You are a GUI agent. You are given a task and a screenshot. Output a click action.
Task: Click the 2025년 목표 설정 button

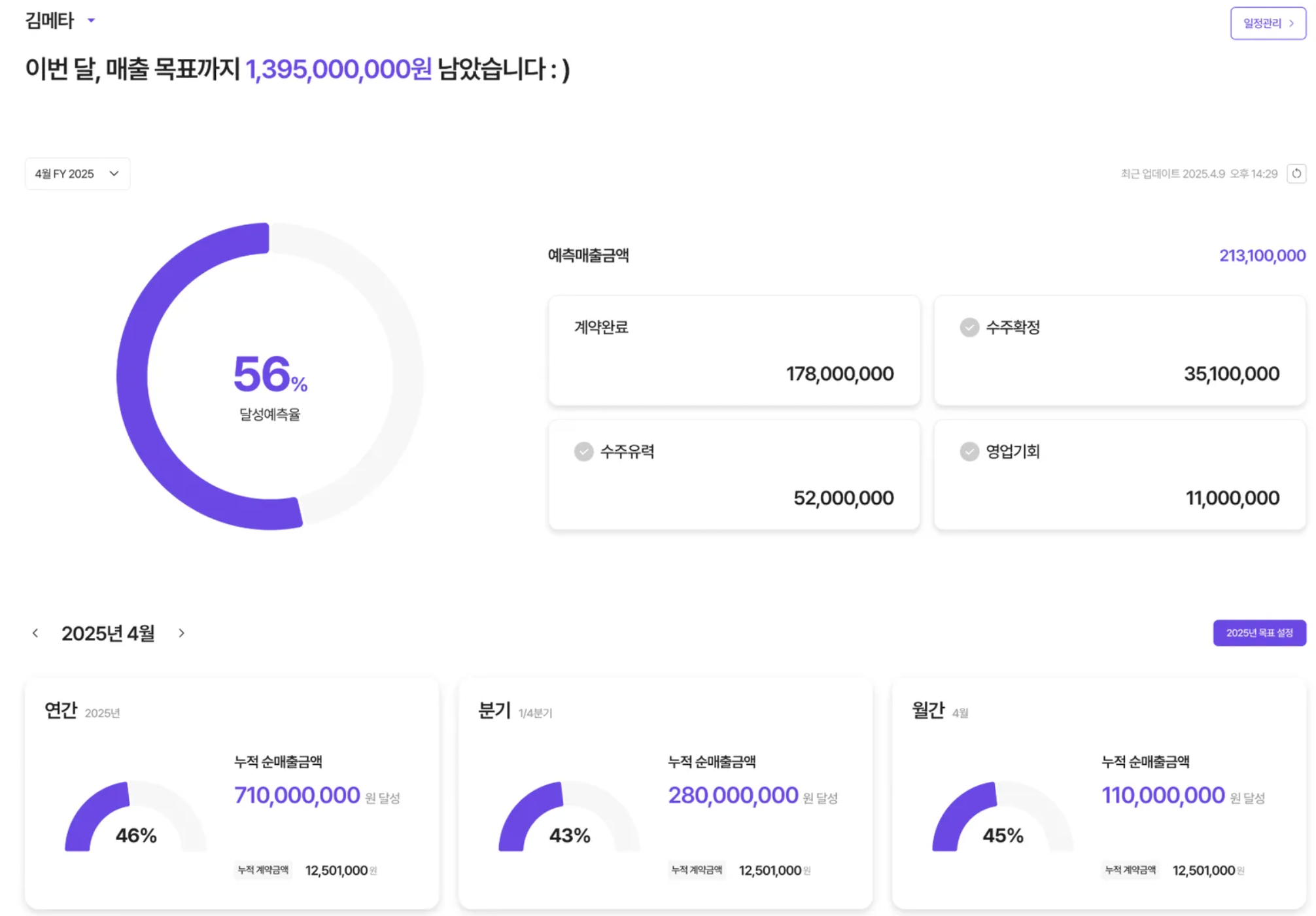click(x=1258, y=633)
